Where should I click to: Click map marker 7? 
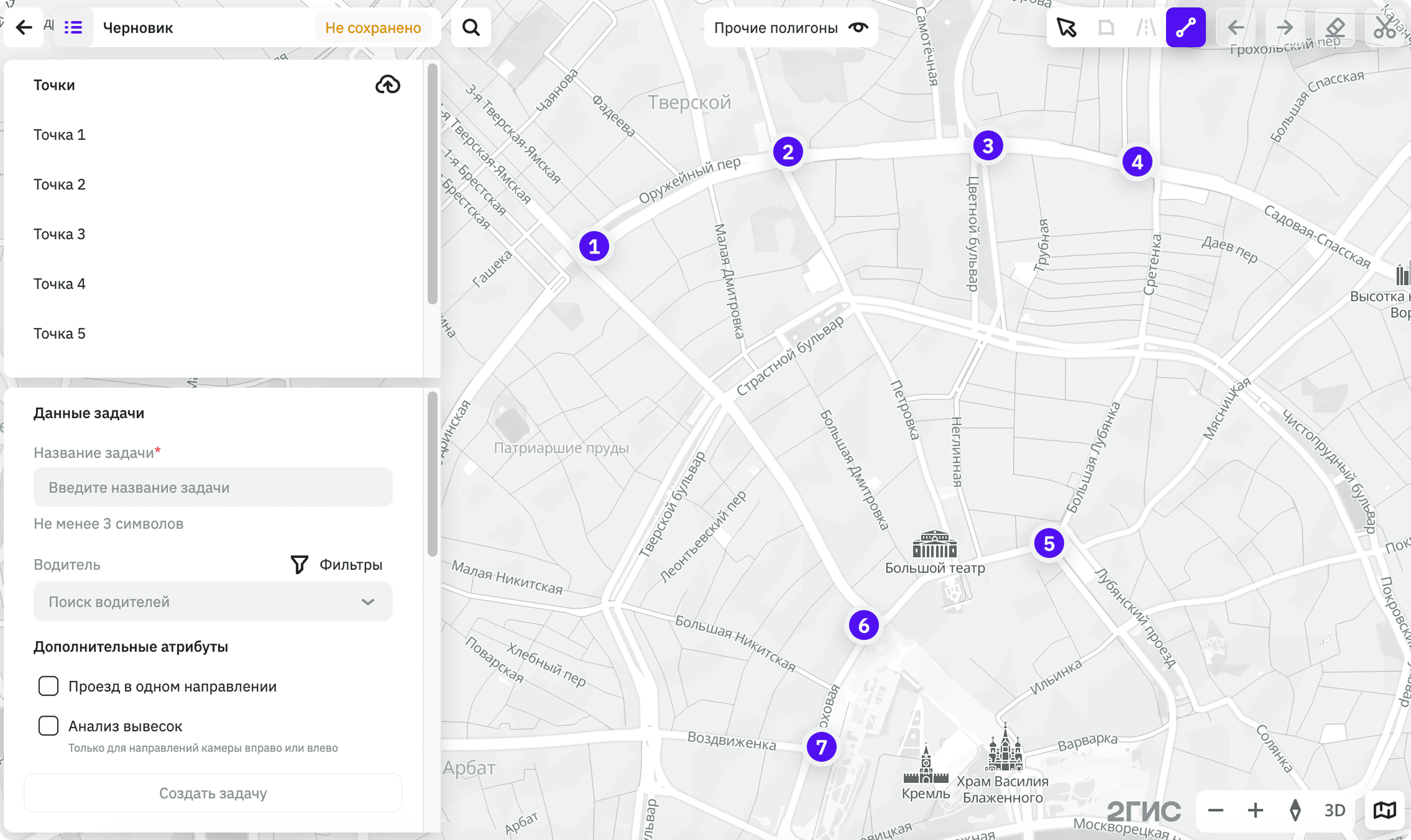[x=821, y=747]
